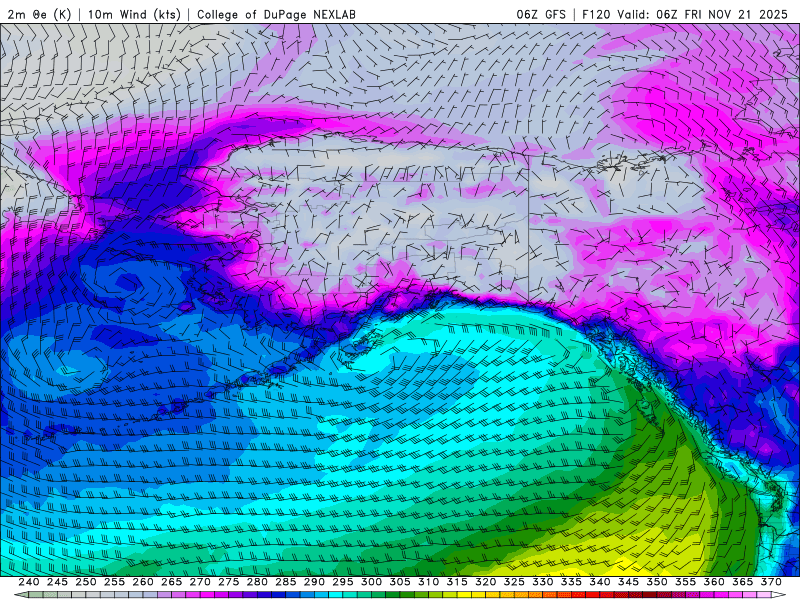Click the 370 value on the color scale
Screen dimensions: 800x600
pyautogui.click(x=771, y=582)
